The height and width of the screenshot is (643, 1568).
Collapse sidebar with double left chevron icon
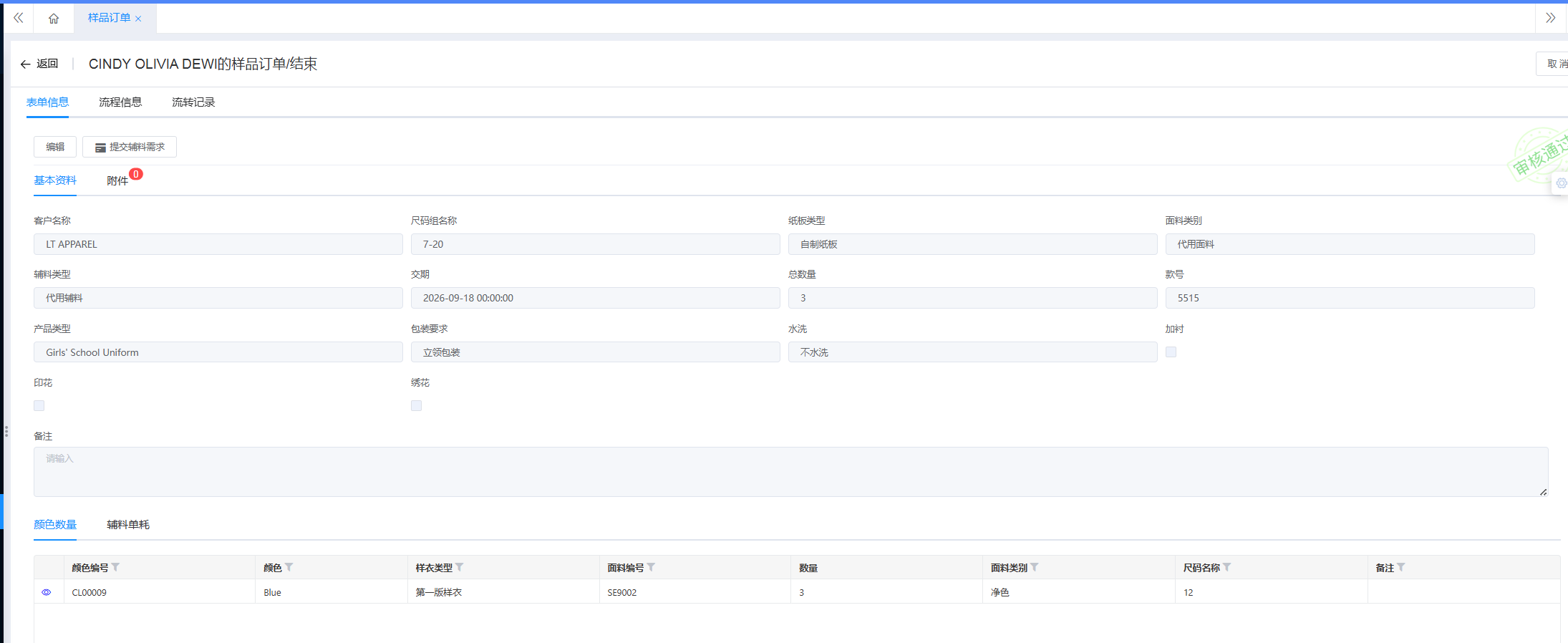(18, 18)
